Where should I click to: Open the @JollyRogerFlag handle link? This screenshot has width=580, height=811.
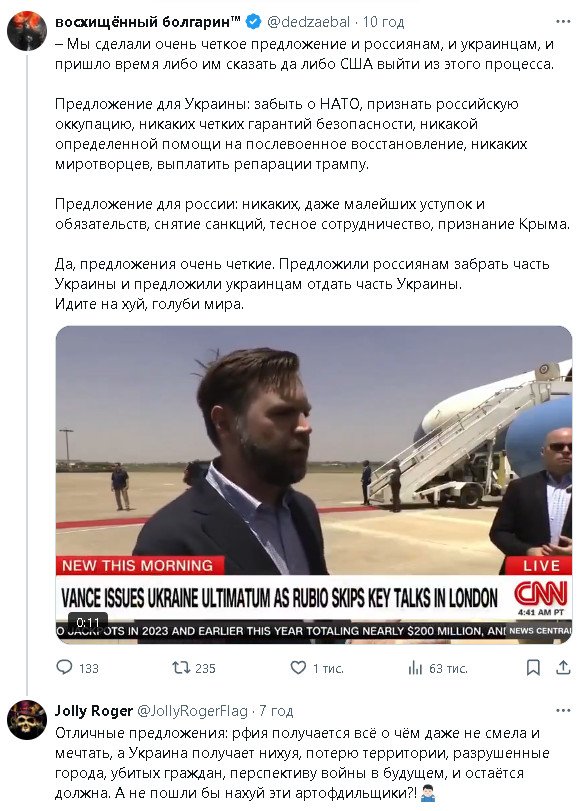(x=192, y=711)
